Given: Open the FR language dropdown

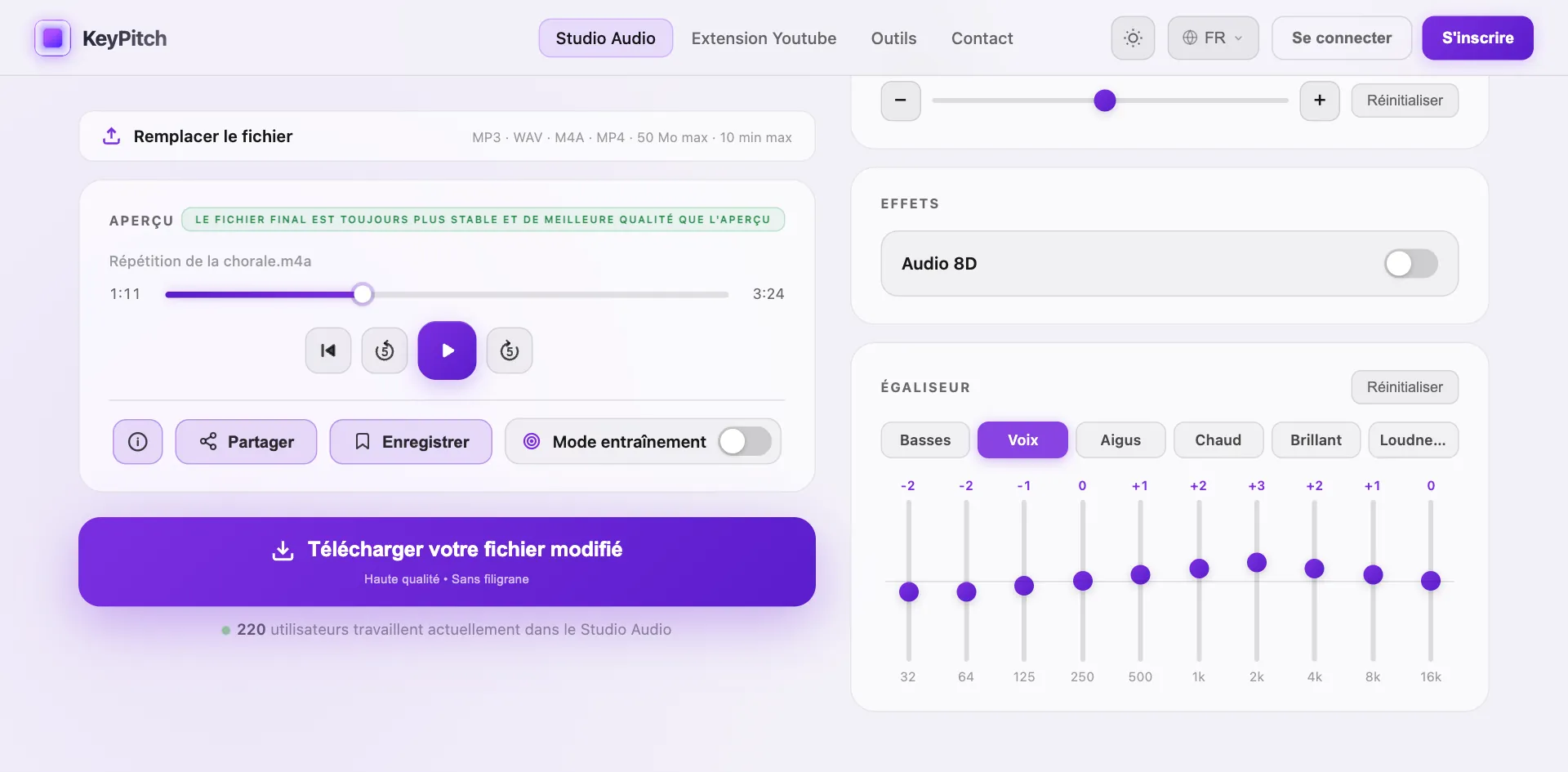Looking at the screenshot, I should (x=1213, y=38).
